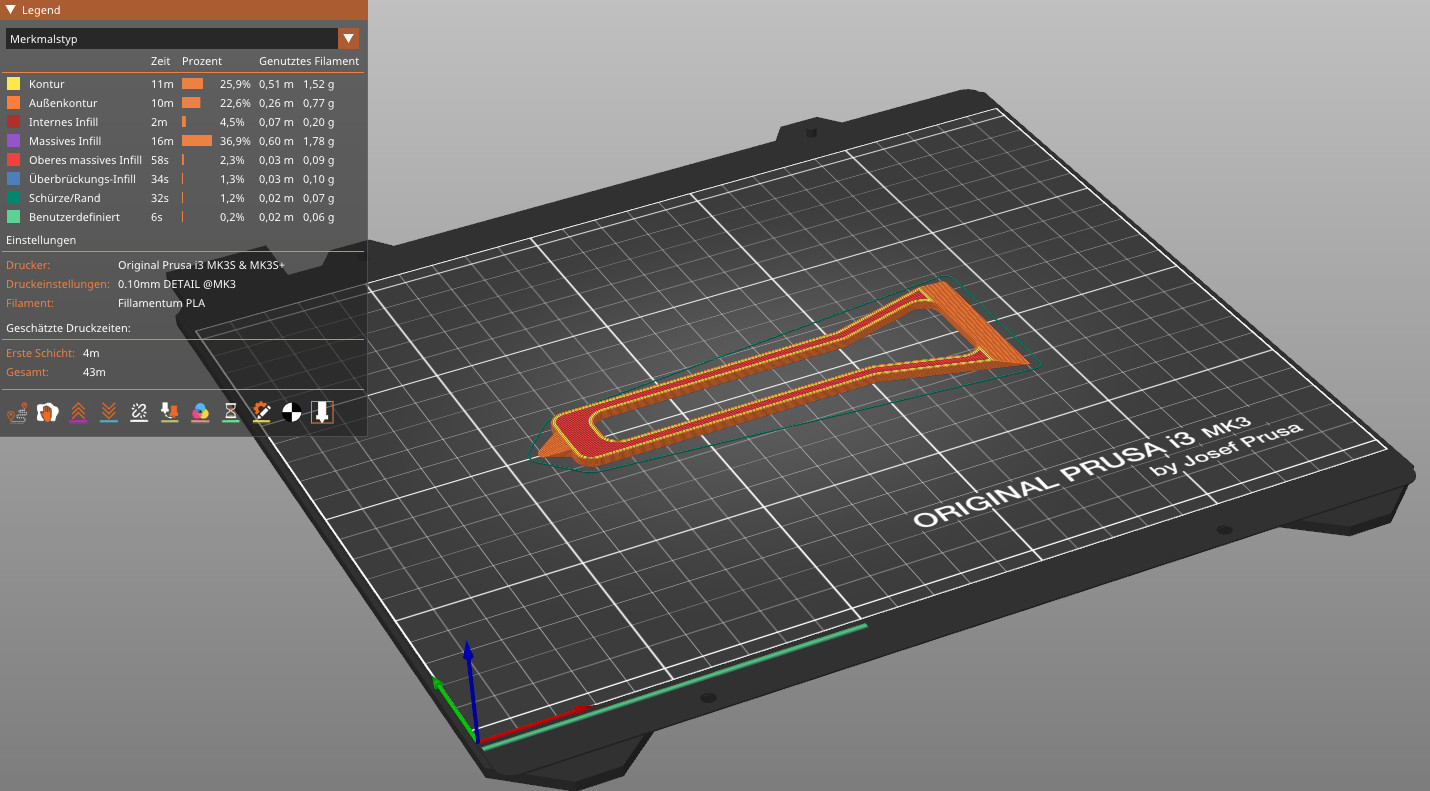Toggle tool marker down-arrow icon

pos(322,411)
